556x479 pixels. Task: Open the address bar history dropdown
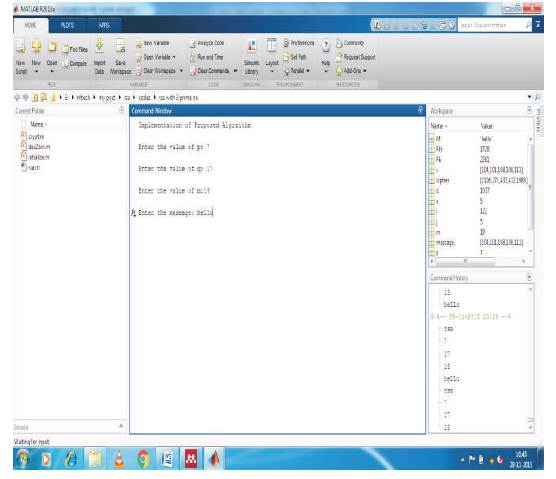(529, 97)
